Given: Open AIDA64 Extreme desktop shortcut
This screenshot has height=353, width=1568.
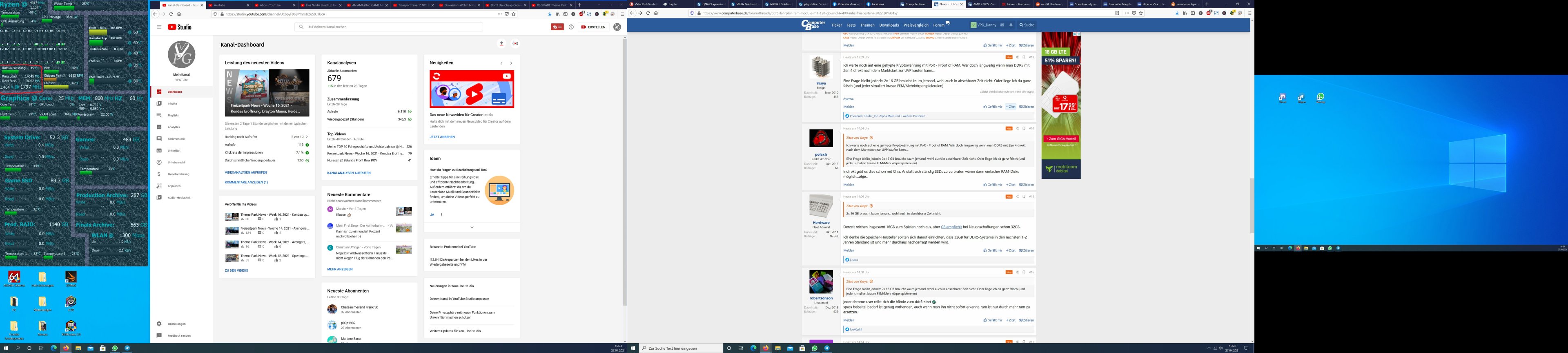Looking at the screenshot, I should coord(14,279).
